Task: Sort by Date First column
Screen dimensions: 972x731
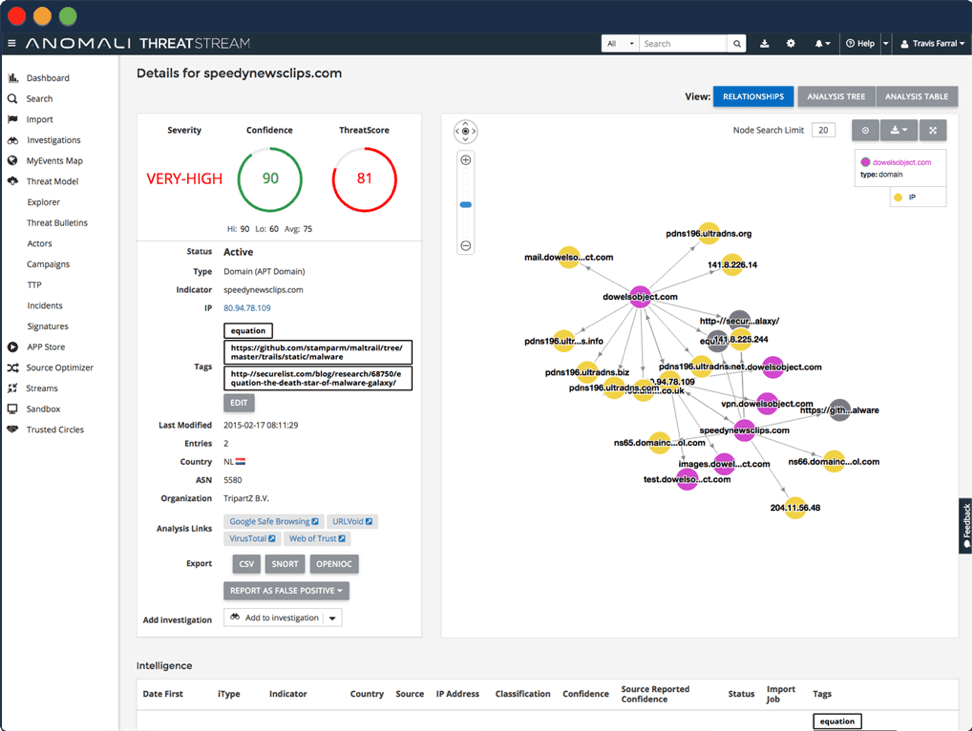Action: [x=162, y=694]
